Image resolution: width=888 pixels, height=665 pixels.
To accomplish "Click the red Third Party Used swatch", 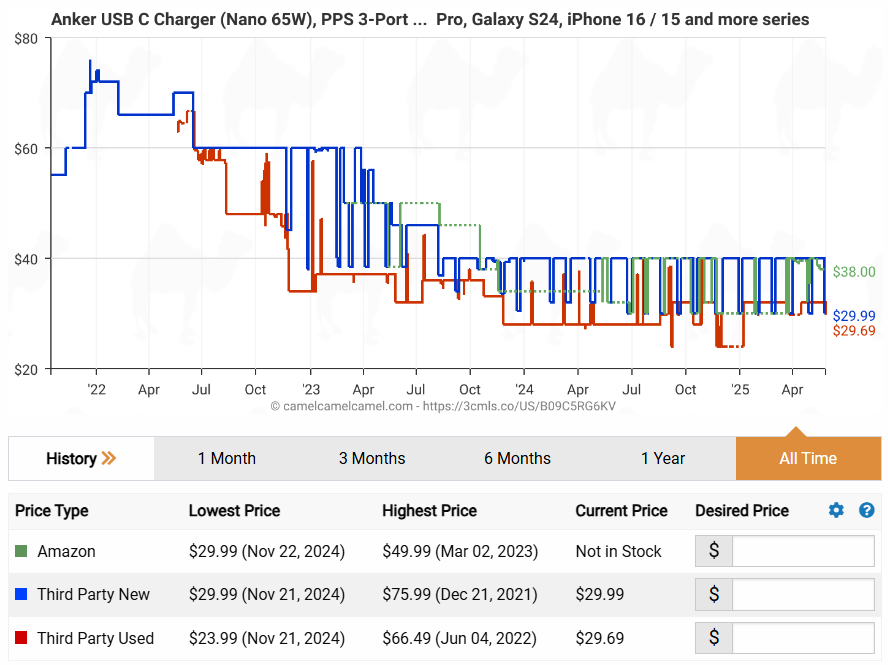I will [22, 638].
